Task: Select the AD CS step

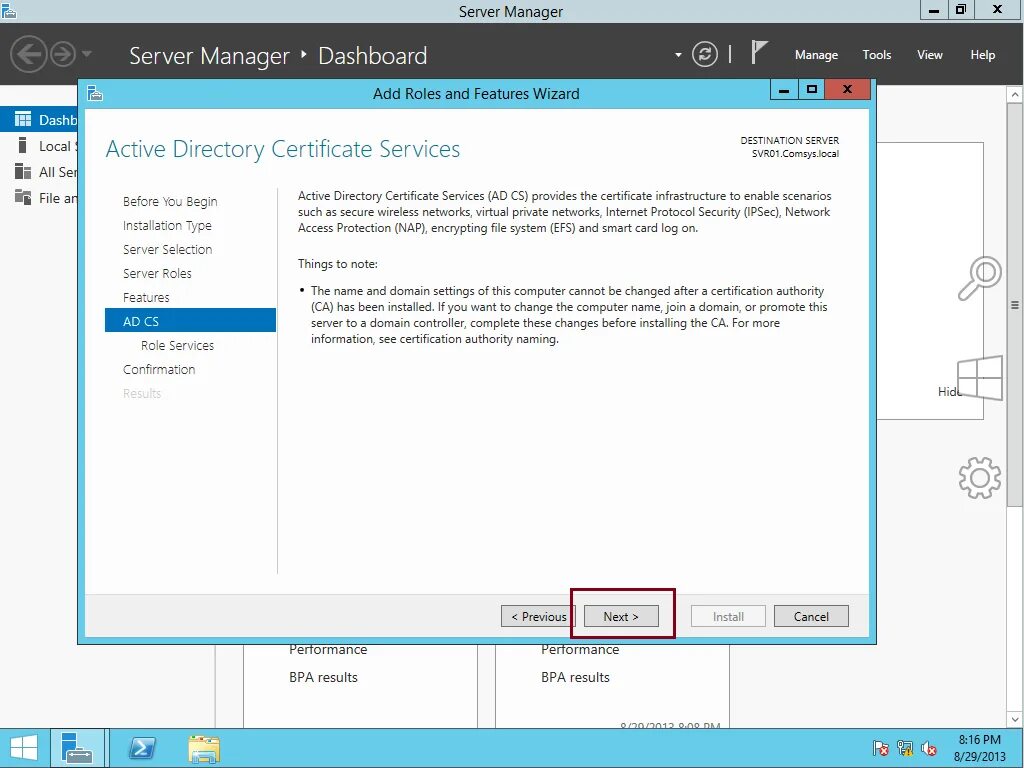Action: coord(190,321)
